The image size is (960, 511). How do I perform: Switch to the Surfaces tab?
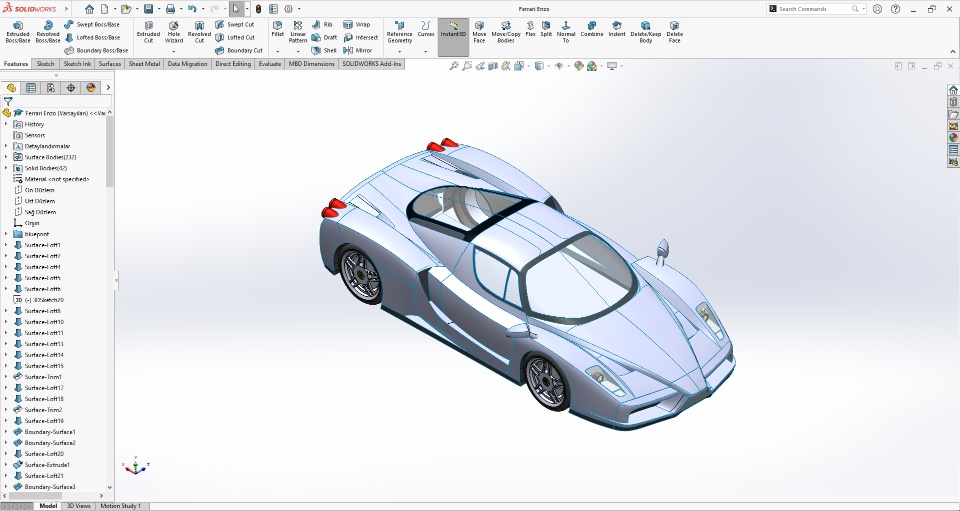110,64
